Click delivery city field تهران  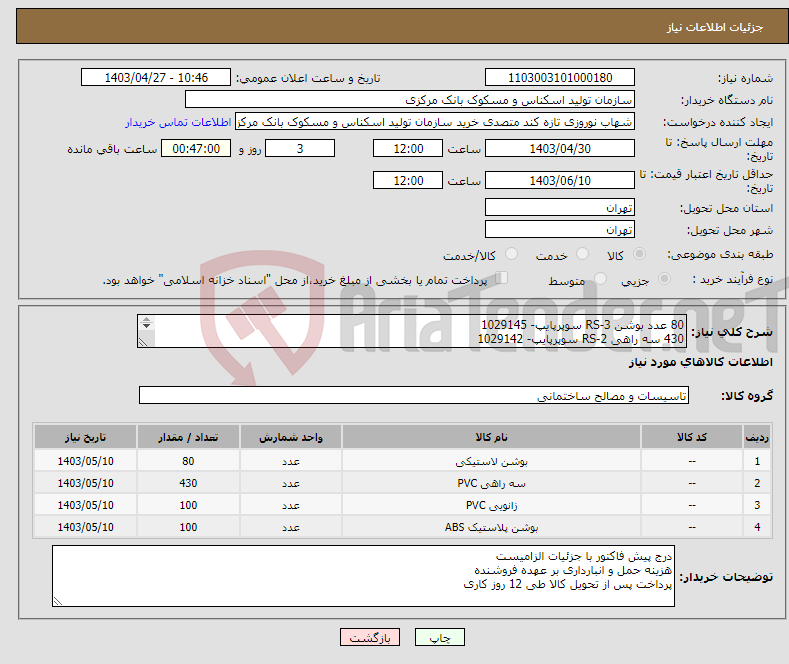point(560,229)
